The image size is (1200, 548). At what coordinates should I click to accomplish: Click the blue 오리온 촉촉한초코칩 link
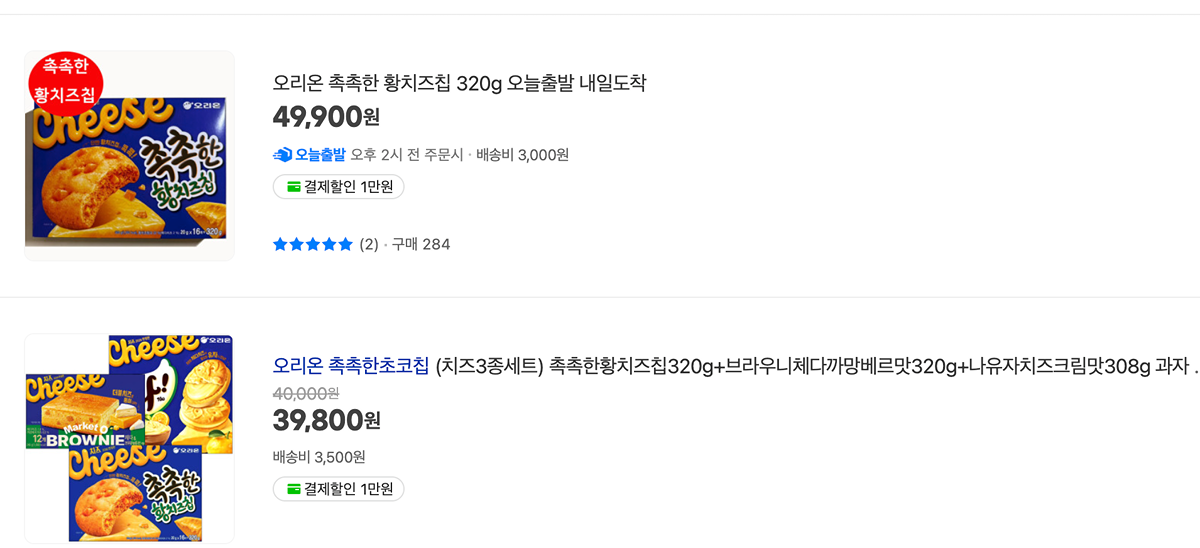(350, 365)
